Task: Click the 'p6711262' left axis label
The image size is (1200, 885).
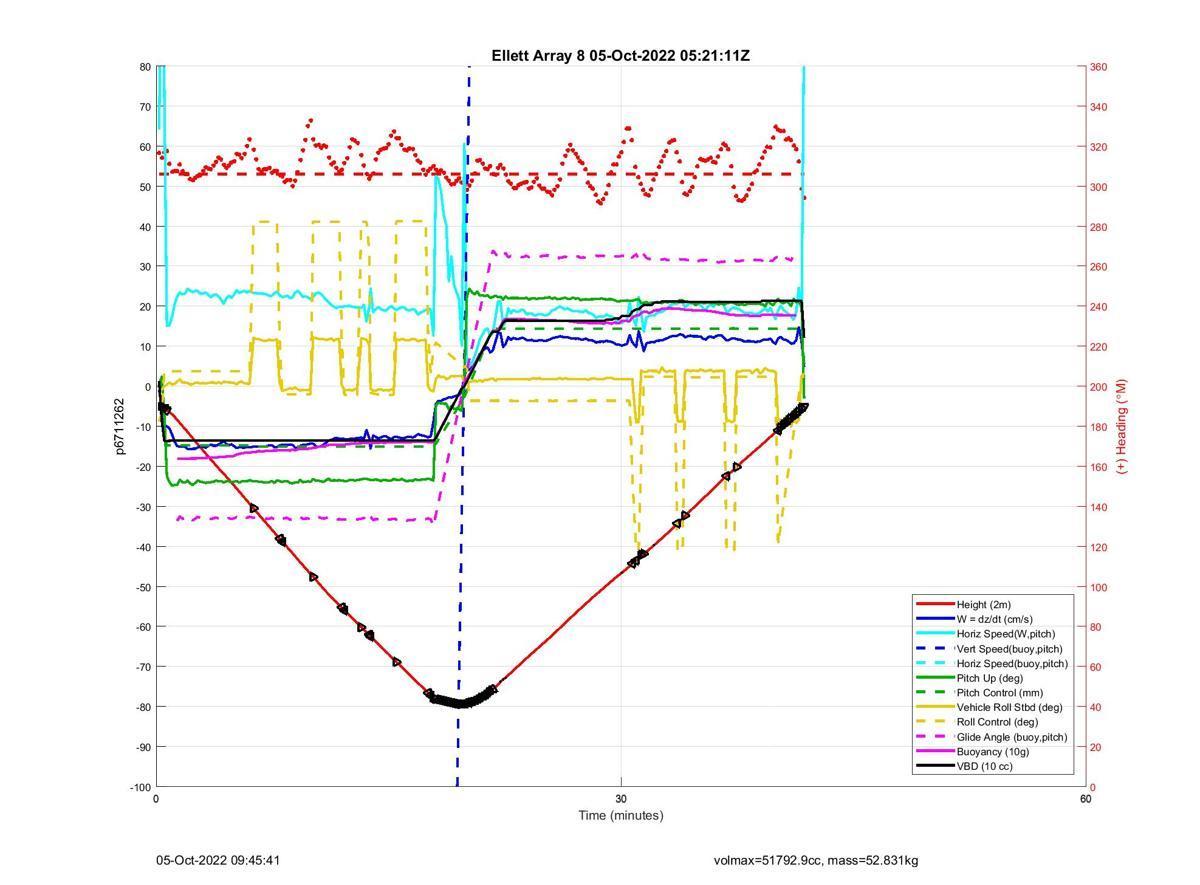Action: [x=120, y=427]
